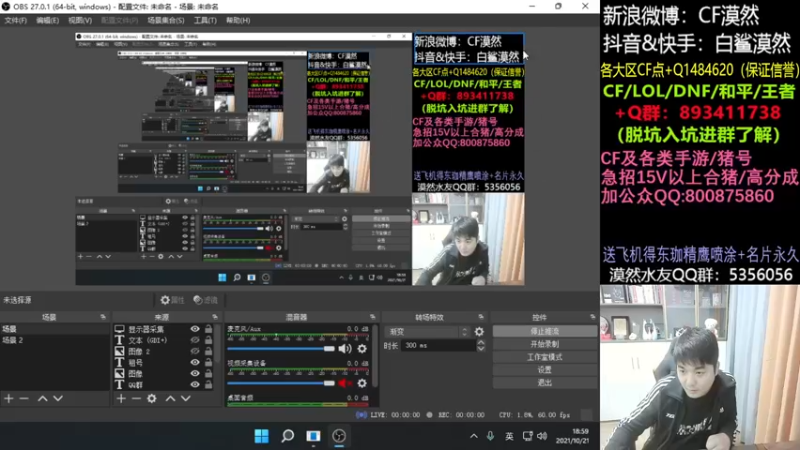Image resolution: width=800 pixels, height=450 pixels.
Task: Open 视频采集设备 audio settings gear
Action: point(362,383)
